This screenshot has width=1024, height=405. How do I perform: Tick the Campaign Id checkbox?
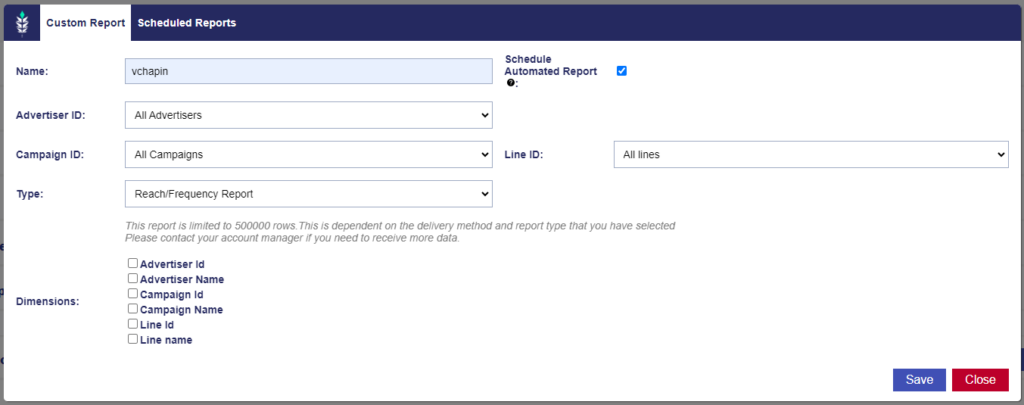(133, 293)
